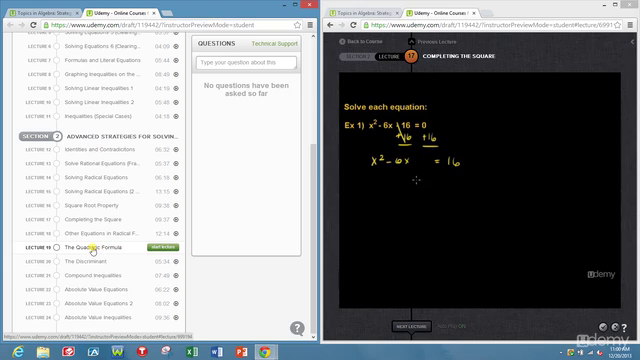Open Technical Support link

(x=274, y=44)
